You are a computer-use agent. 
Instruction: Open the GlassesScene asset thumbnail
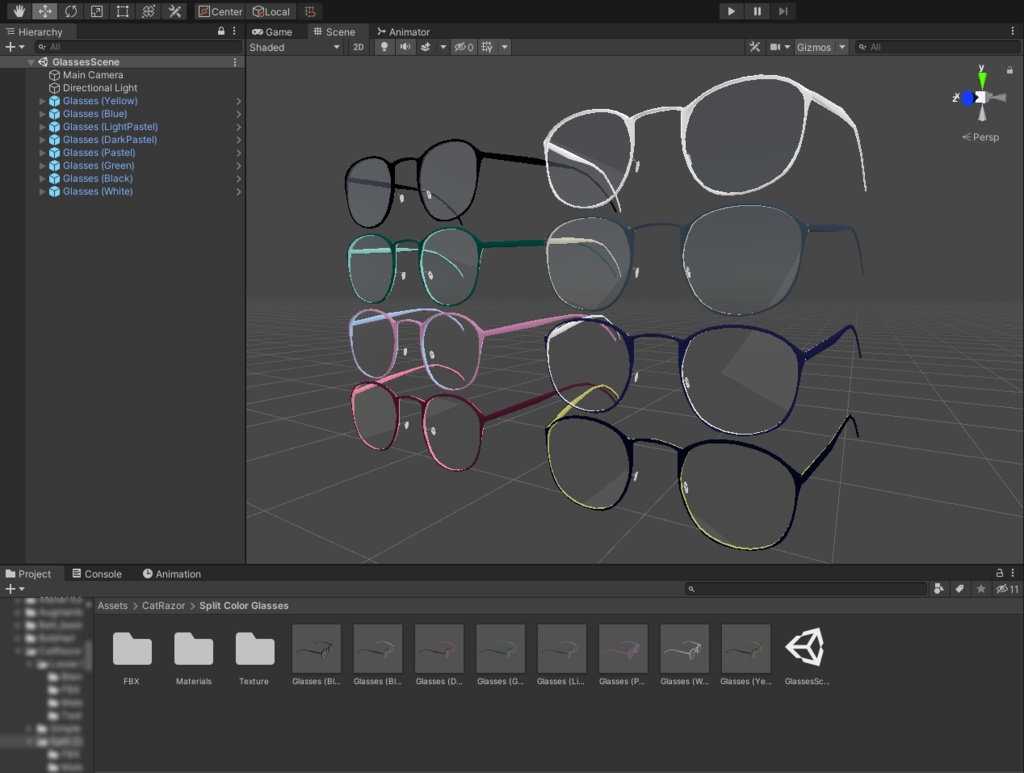coord(806,648)
